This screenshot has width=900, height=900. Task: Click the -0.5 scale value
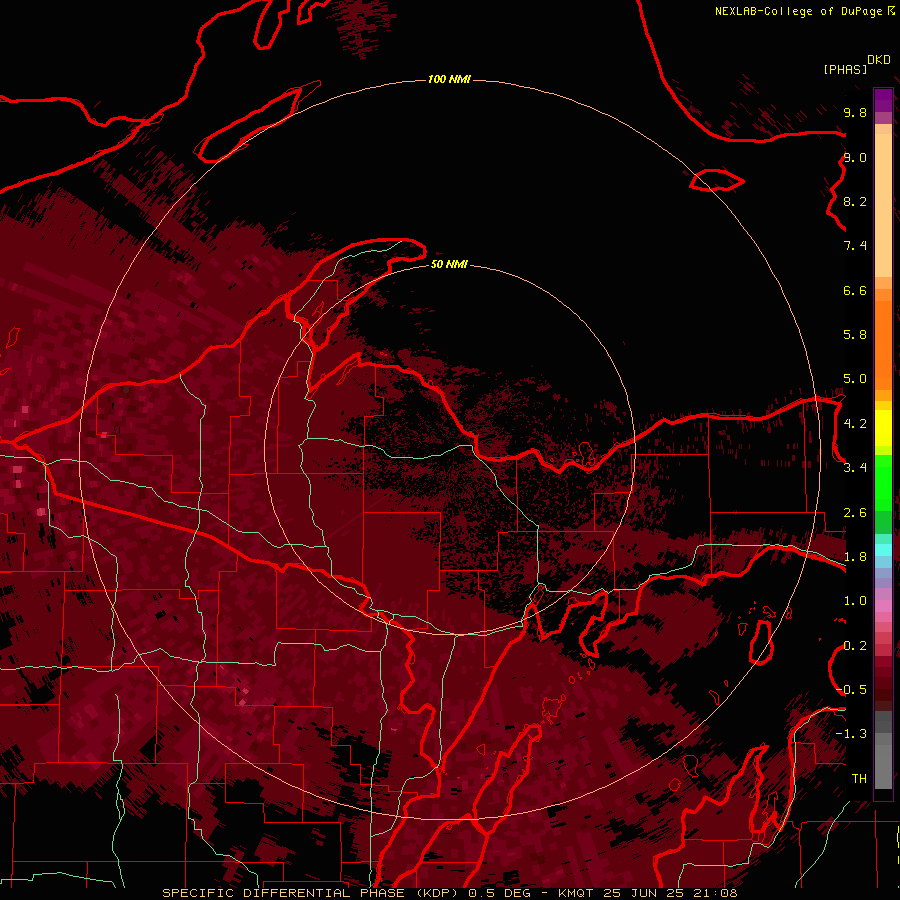[x=851, y=690]
